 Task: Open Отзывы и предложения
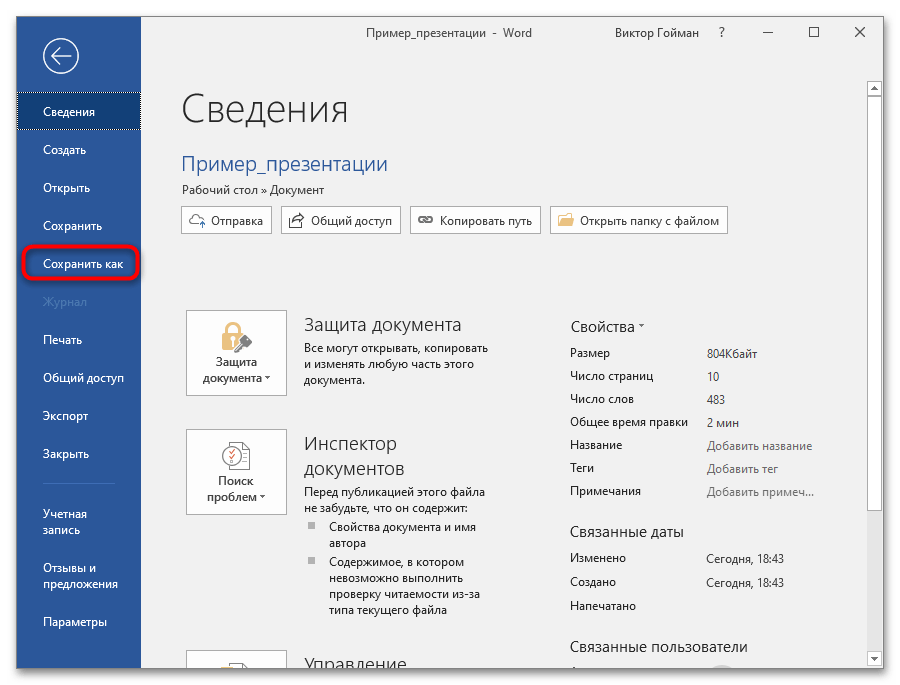point(79,576)
